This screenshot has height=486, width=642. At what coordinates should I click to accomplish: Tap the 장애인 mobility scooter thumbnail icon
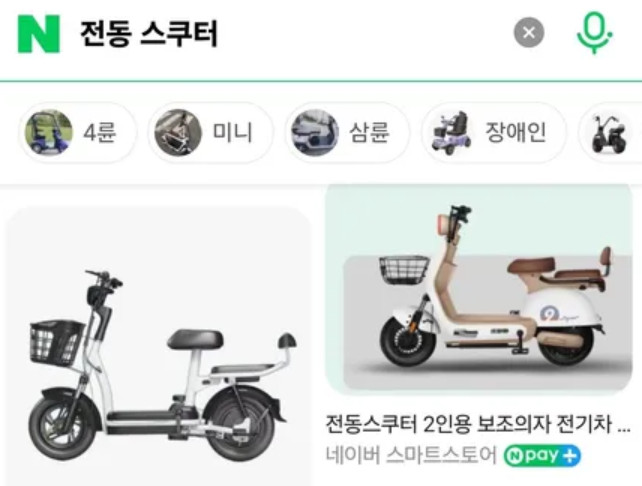[x=452, y=132]
